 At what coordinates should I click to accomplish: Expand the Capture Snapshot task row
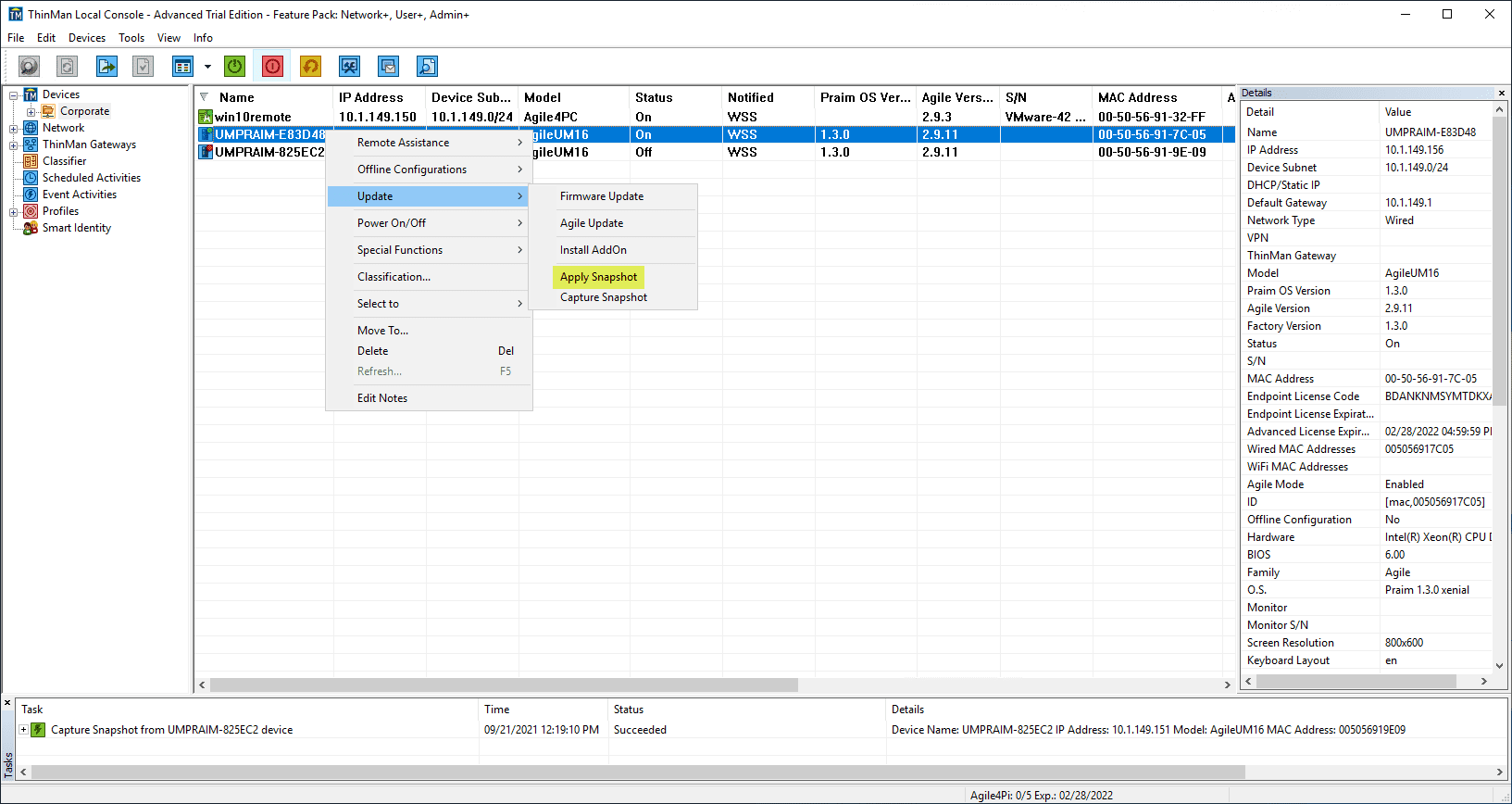click(23, 730)
